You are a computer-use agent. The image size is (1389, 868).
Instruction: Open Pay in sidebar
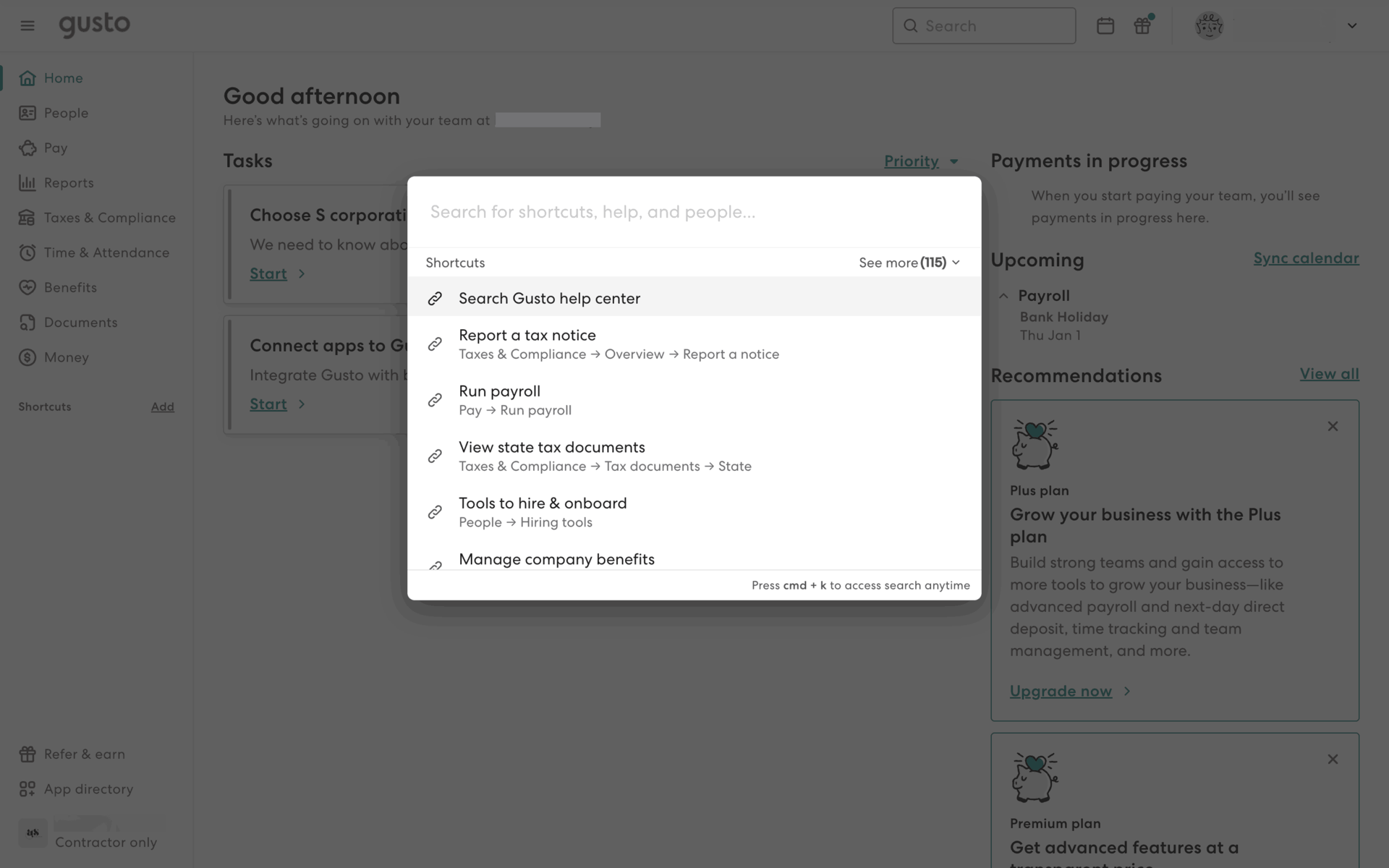point(56,148)
